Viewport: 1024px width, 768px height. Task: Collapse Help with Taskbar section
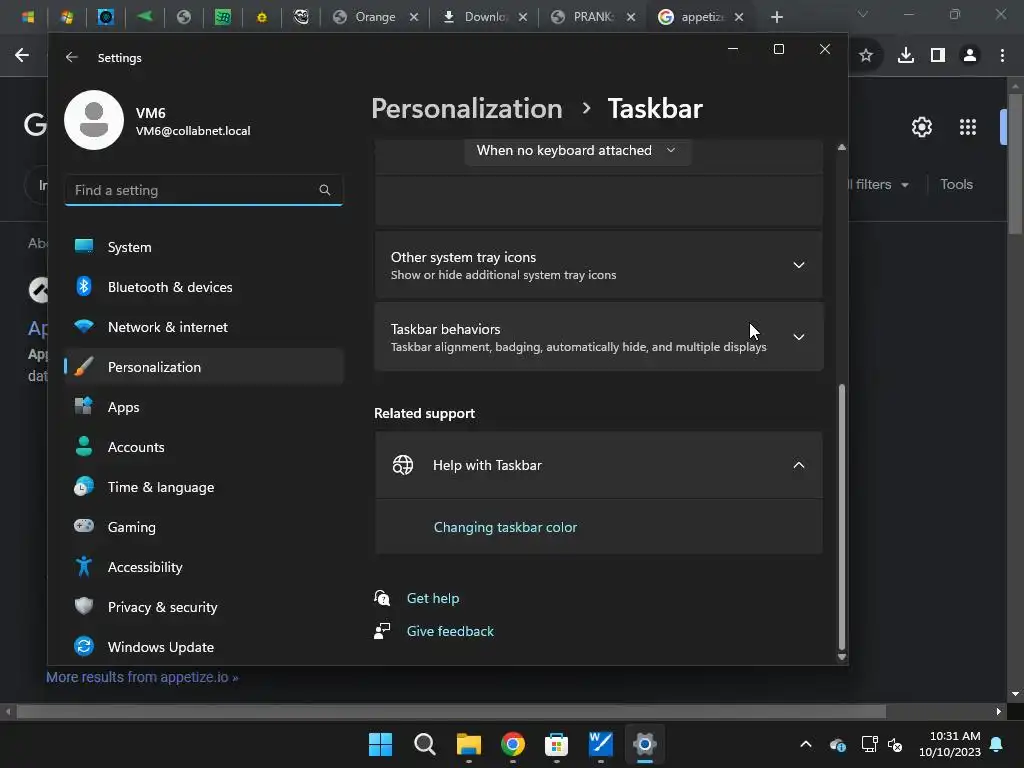click(599, 465)
